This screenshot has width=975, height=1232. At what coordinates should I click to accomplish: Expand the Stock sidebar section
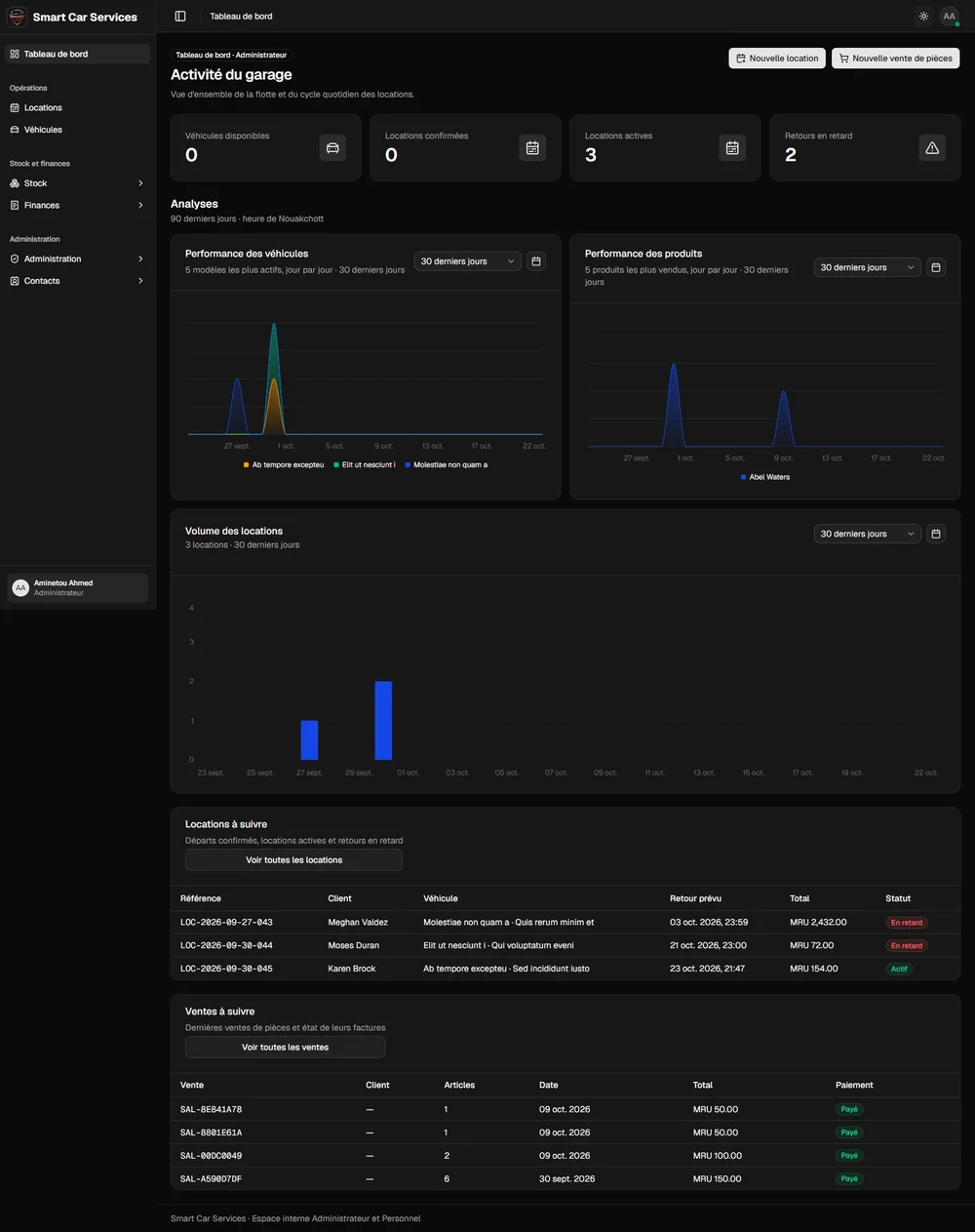coord(78,183)
